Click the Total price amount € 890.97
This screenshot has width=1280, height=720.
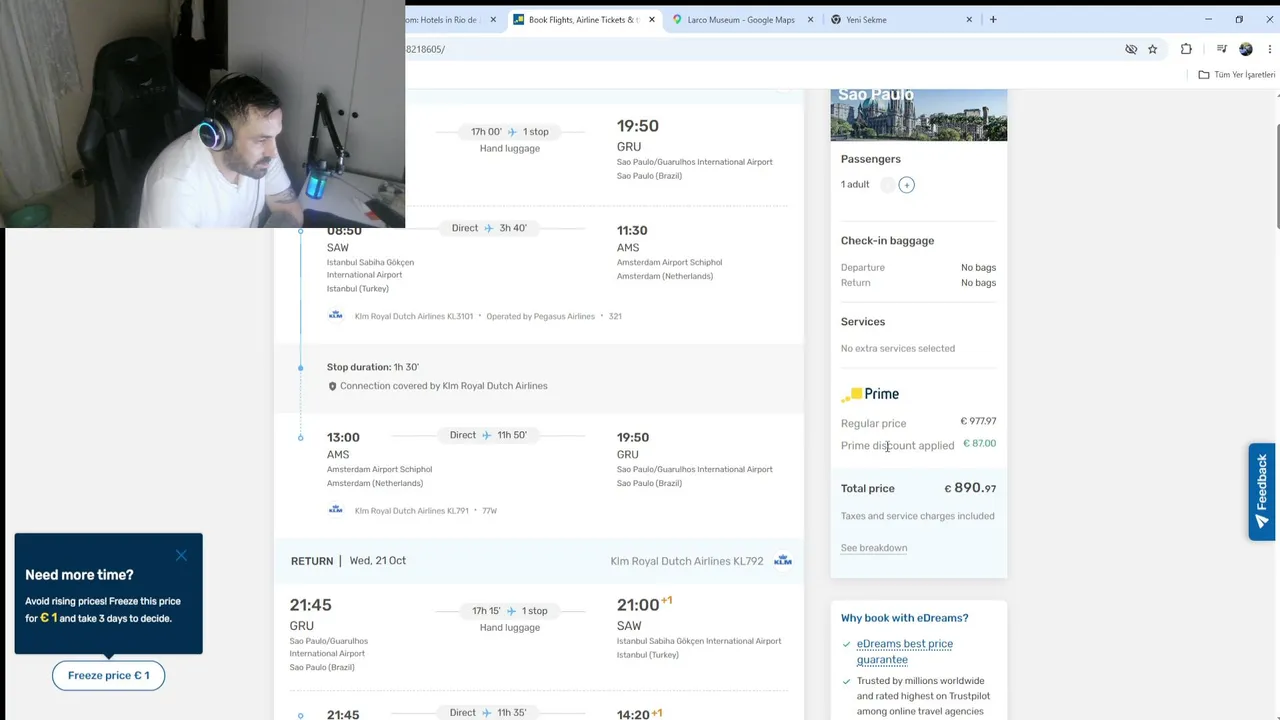[x=970, y=488]
